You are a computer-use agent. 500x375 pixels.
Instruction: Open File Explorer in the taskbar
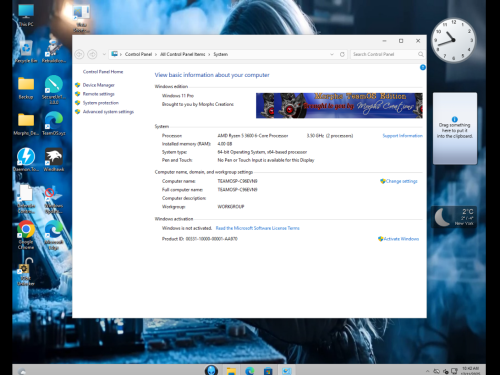click(x=231, y=371)
